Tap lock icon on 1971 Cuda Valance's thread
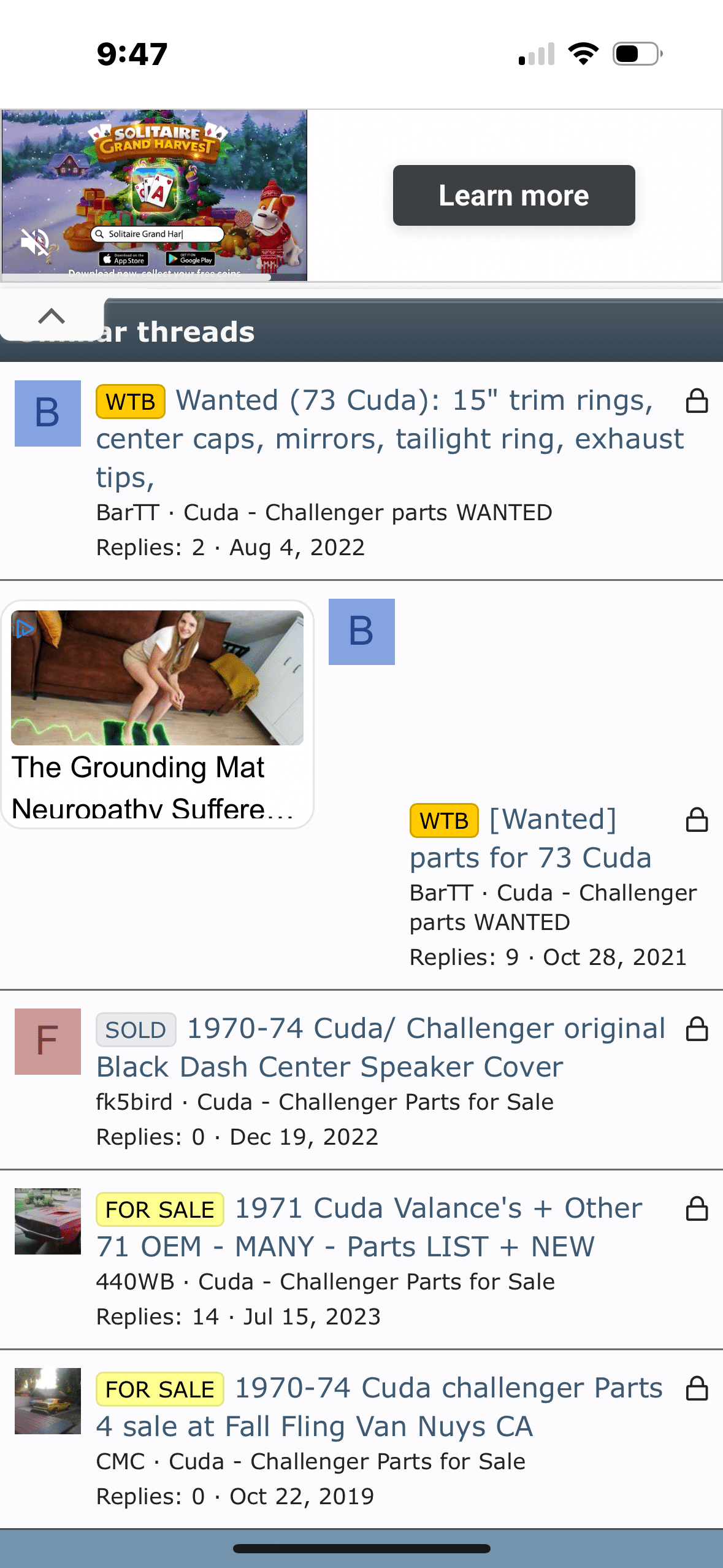This screenshot has height=1568, width=723. [x=697, y=1209]
